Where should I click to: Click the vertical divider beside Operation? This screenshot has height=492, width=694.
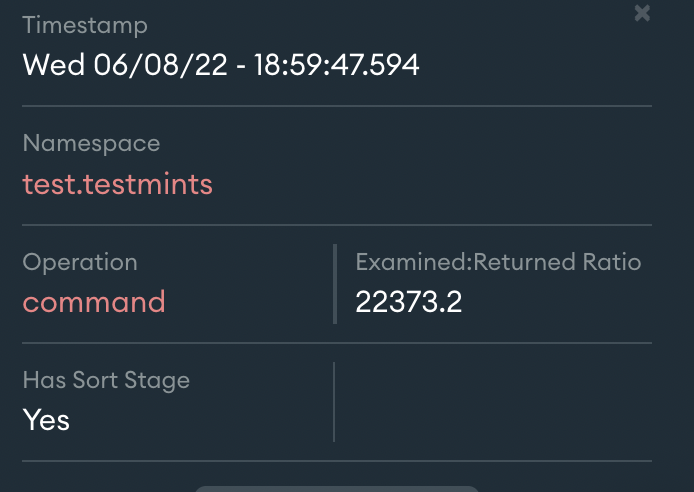[334, 284]
